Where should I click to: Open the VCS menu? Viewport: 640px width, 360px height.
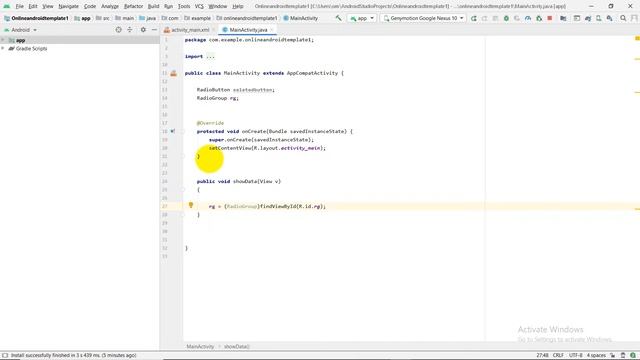pyautogui.click(x=199, y=6)
